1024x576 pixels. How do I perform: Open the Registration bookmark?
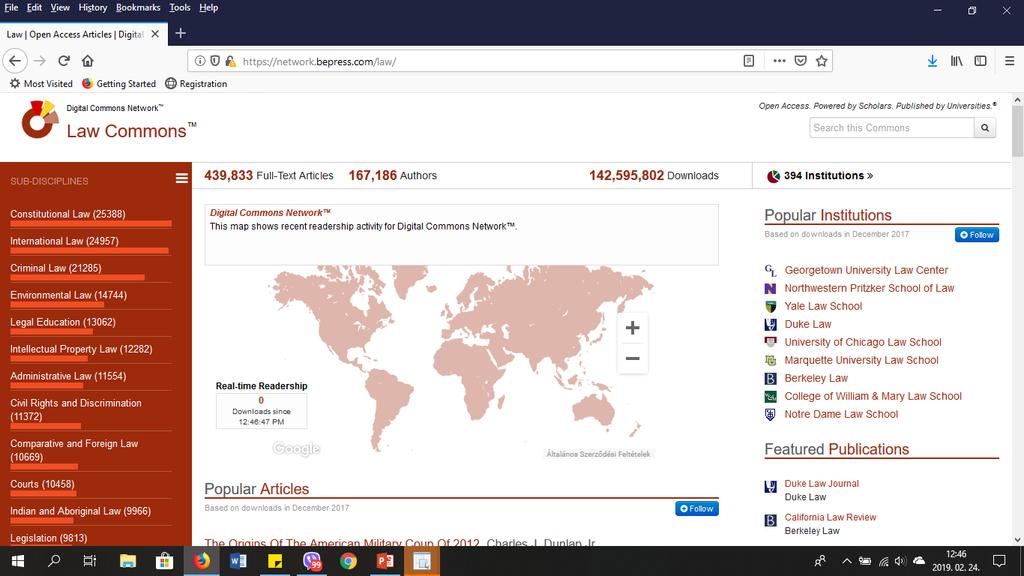pyautogui.click(x=196, y=84)
